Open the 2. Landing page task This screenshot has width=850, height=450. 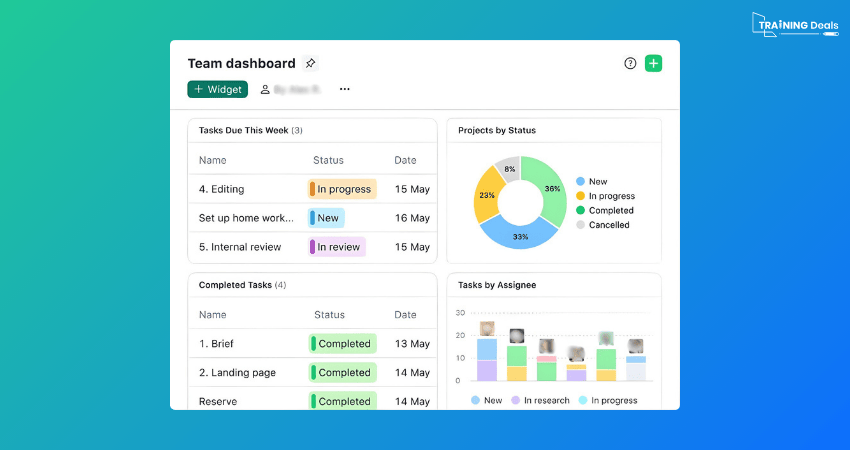[x=237, y=373]
